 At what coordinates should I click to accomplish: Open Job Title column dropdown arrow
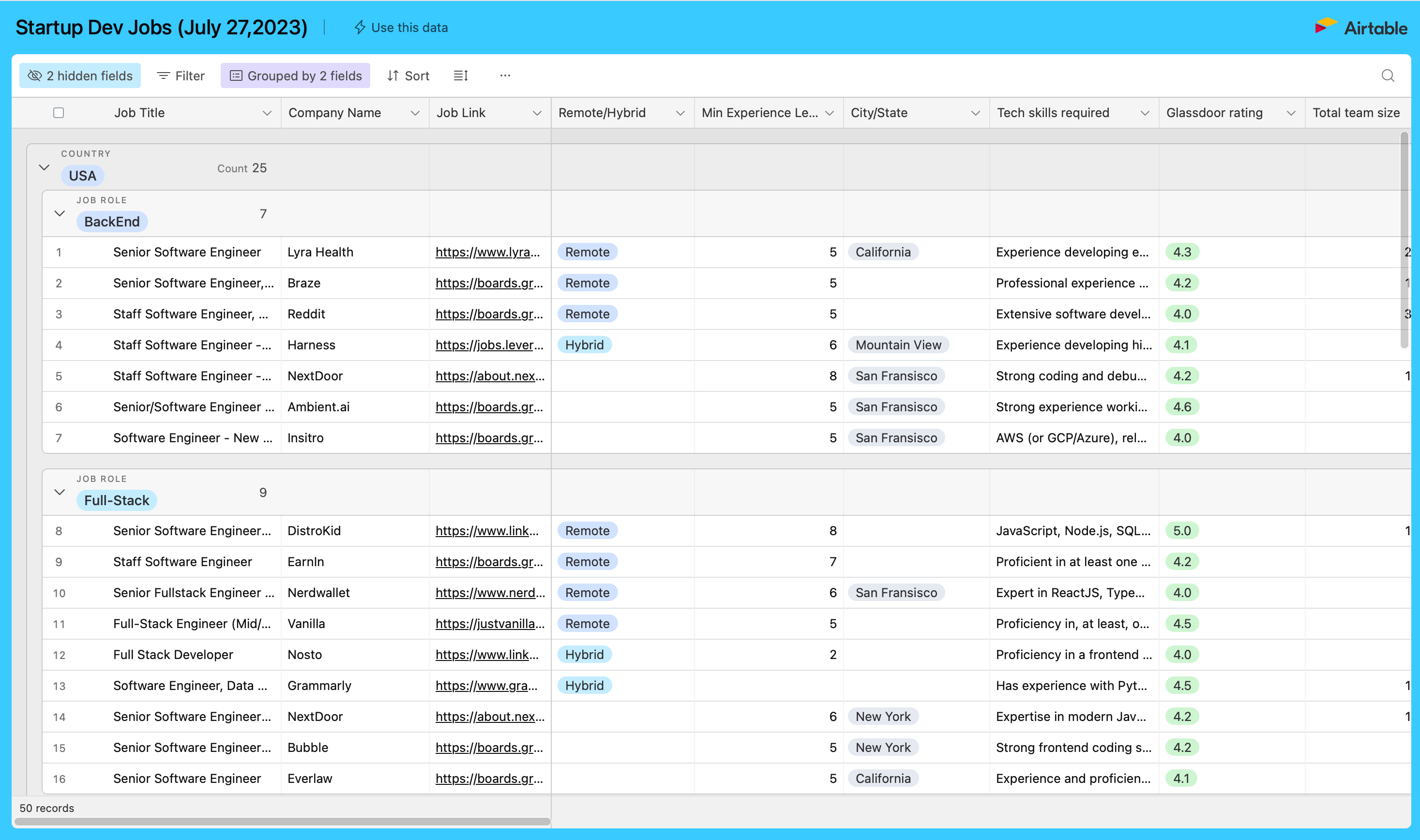267,113
